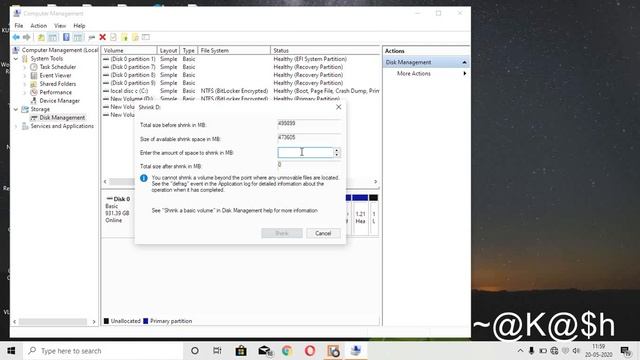This screenshot has height=360, width=640.
Task: Click console tree scroll right arrow
Action: tap(94, 322)
